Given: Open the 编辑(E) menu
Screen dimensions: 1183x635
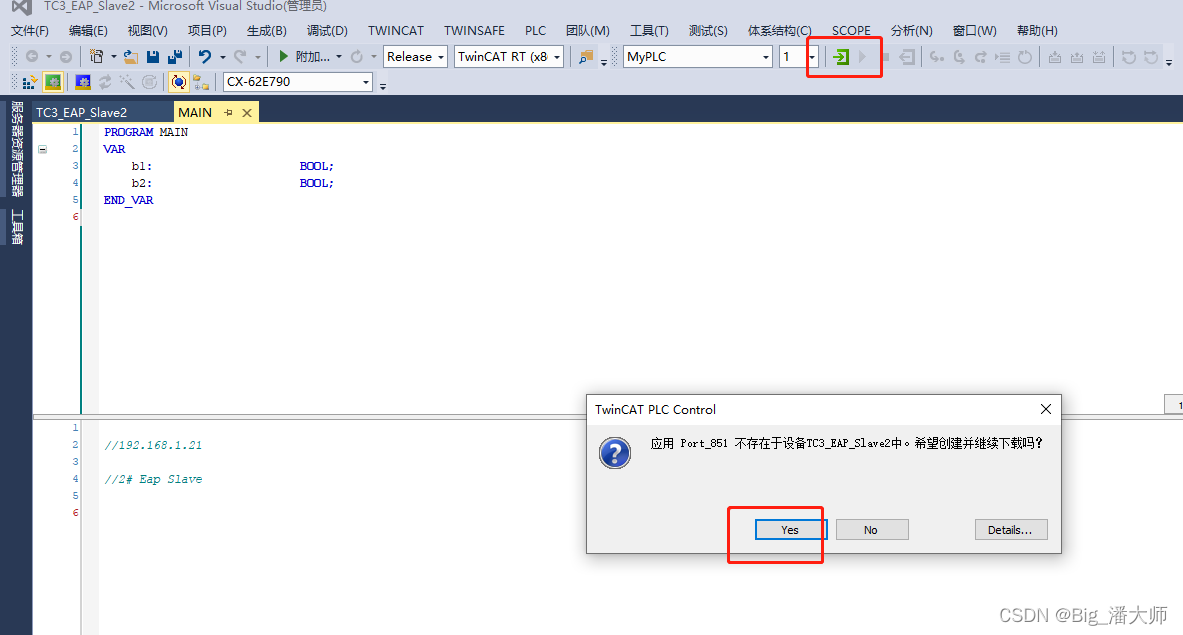Looking at the screenshot, I should click(88, 31).
